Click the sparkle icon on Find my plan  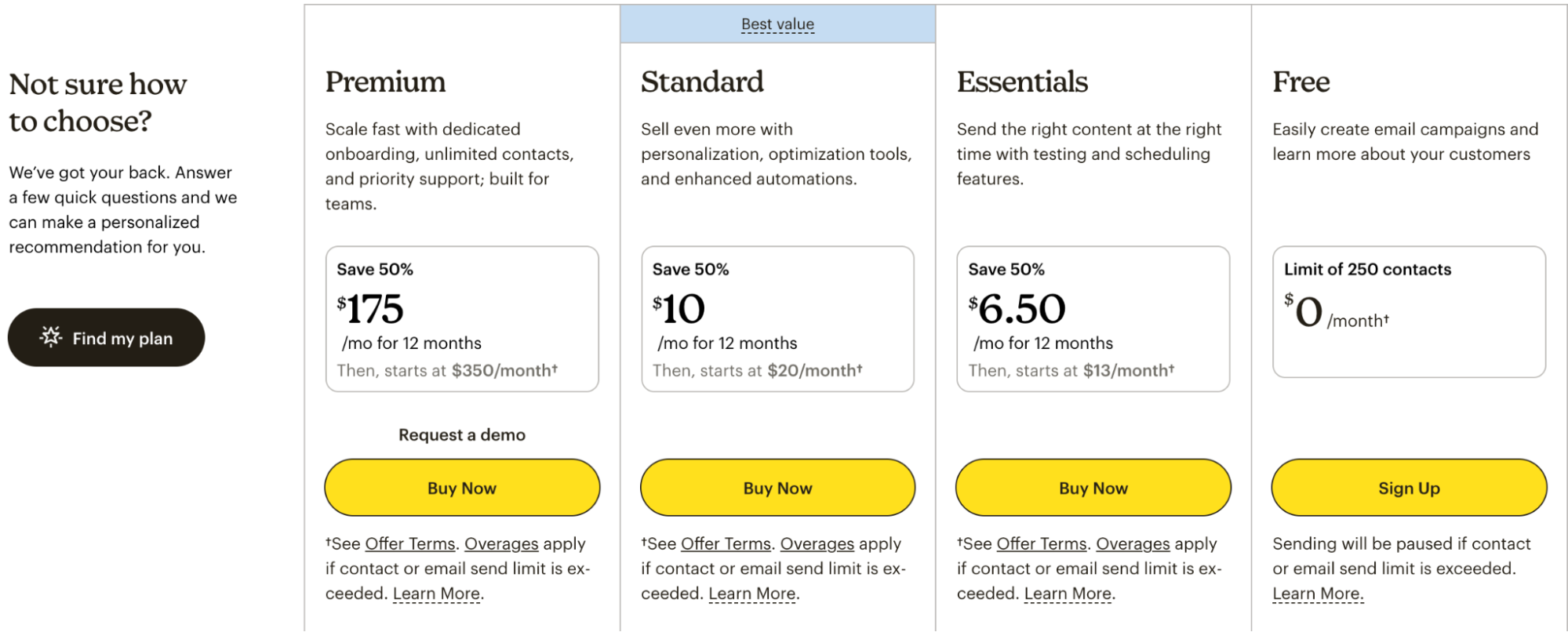pyautogui.click(x=50, y=337)
